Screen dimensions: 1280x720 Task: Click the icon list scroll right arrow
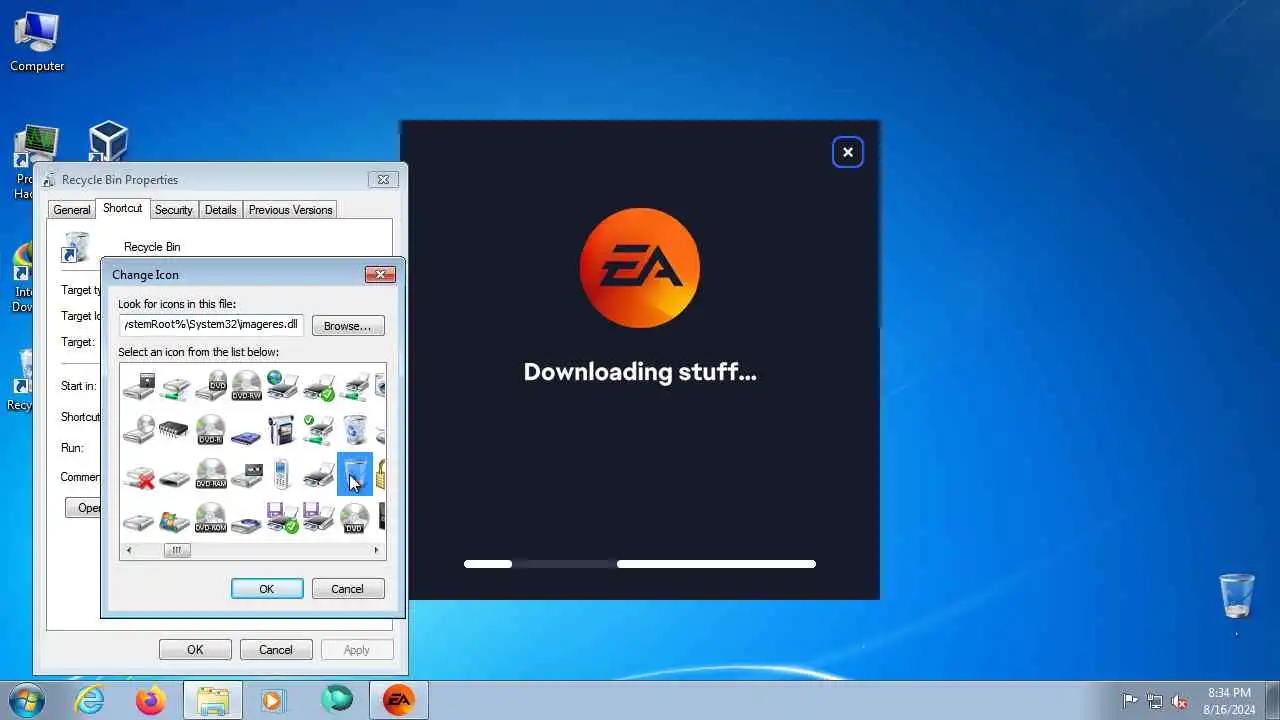click(x=376, y=550)
